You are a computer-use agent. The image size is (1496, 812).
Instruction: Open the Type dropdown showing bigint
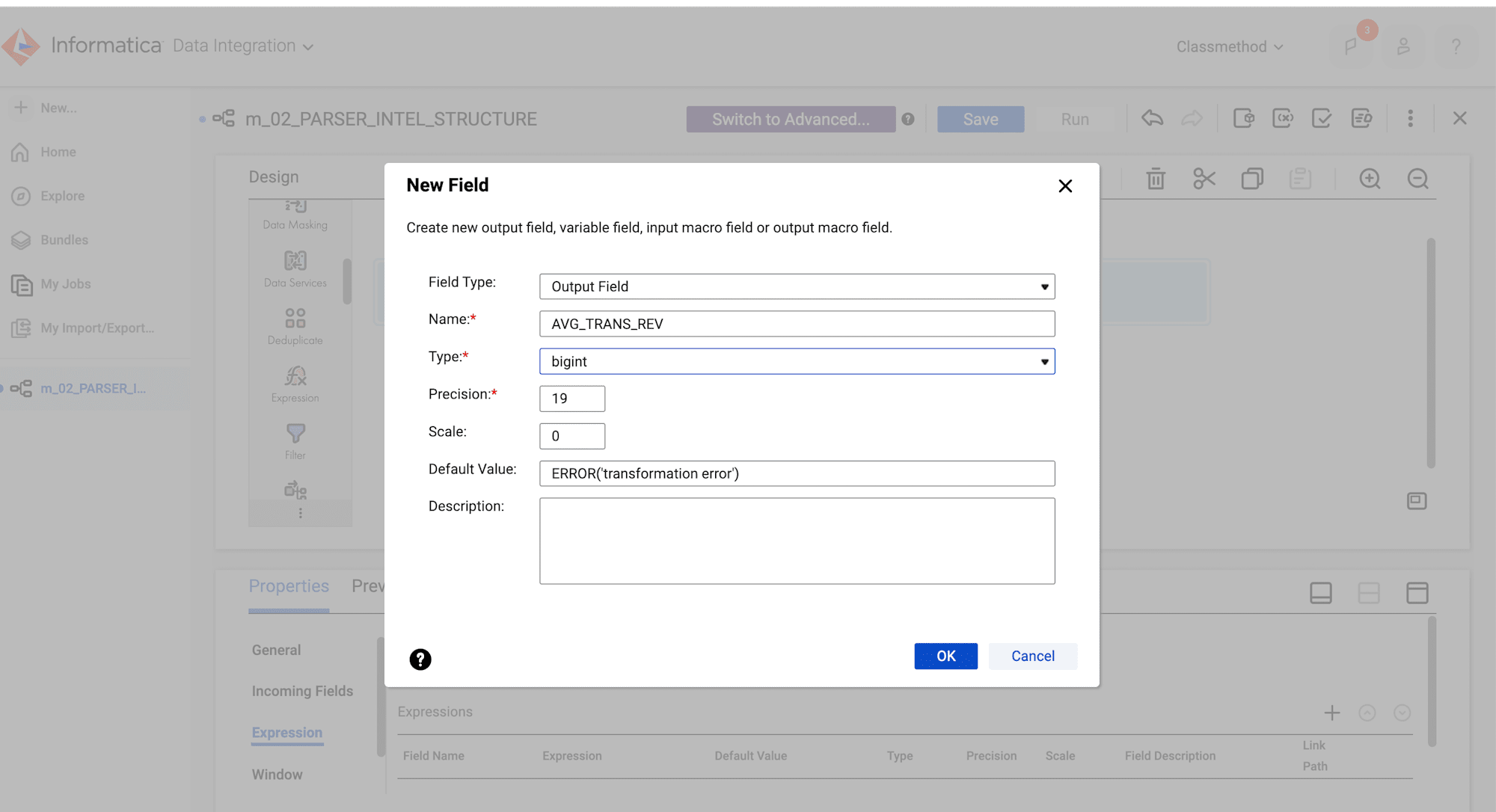click(x=797, y=361)
